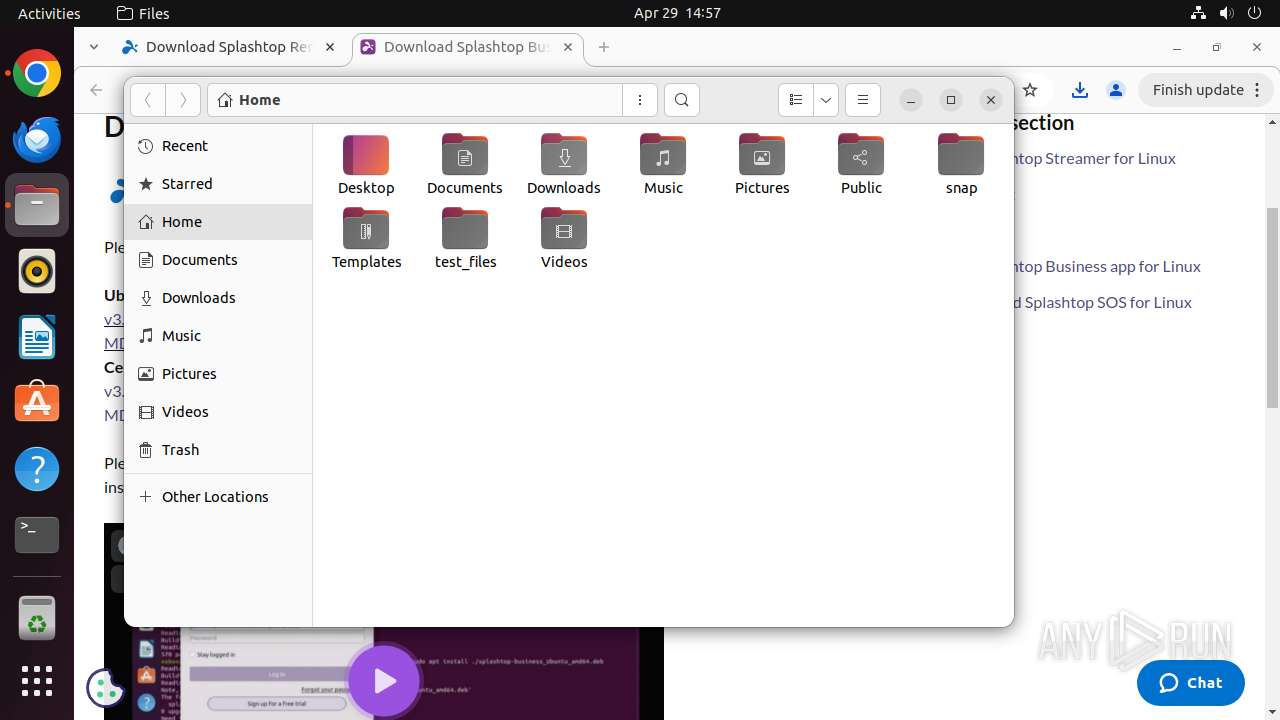Close the Splashtop Business Chrome tab
The width and height of the screenshot is (1280, 720).
coord(568,47)
